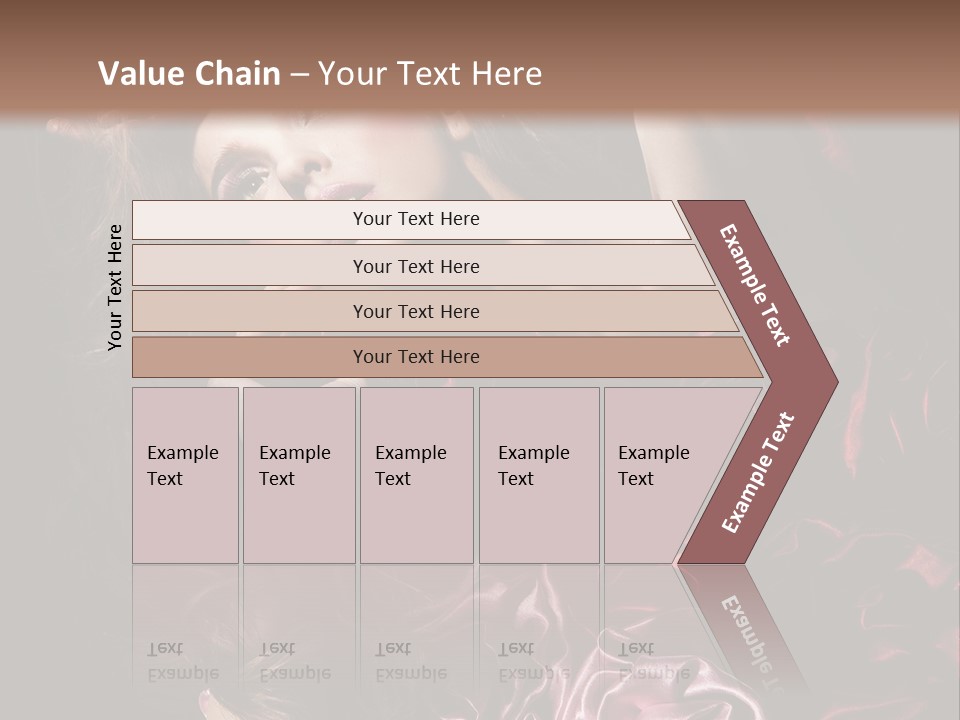The width and height of the screenshot is (960, 720).
Task: Select the vertical "Your Text Here" side label
Action: (x=115, y=288)
